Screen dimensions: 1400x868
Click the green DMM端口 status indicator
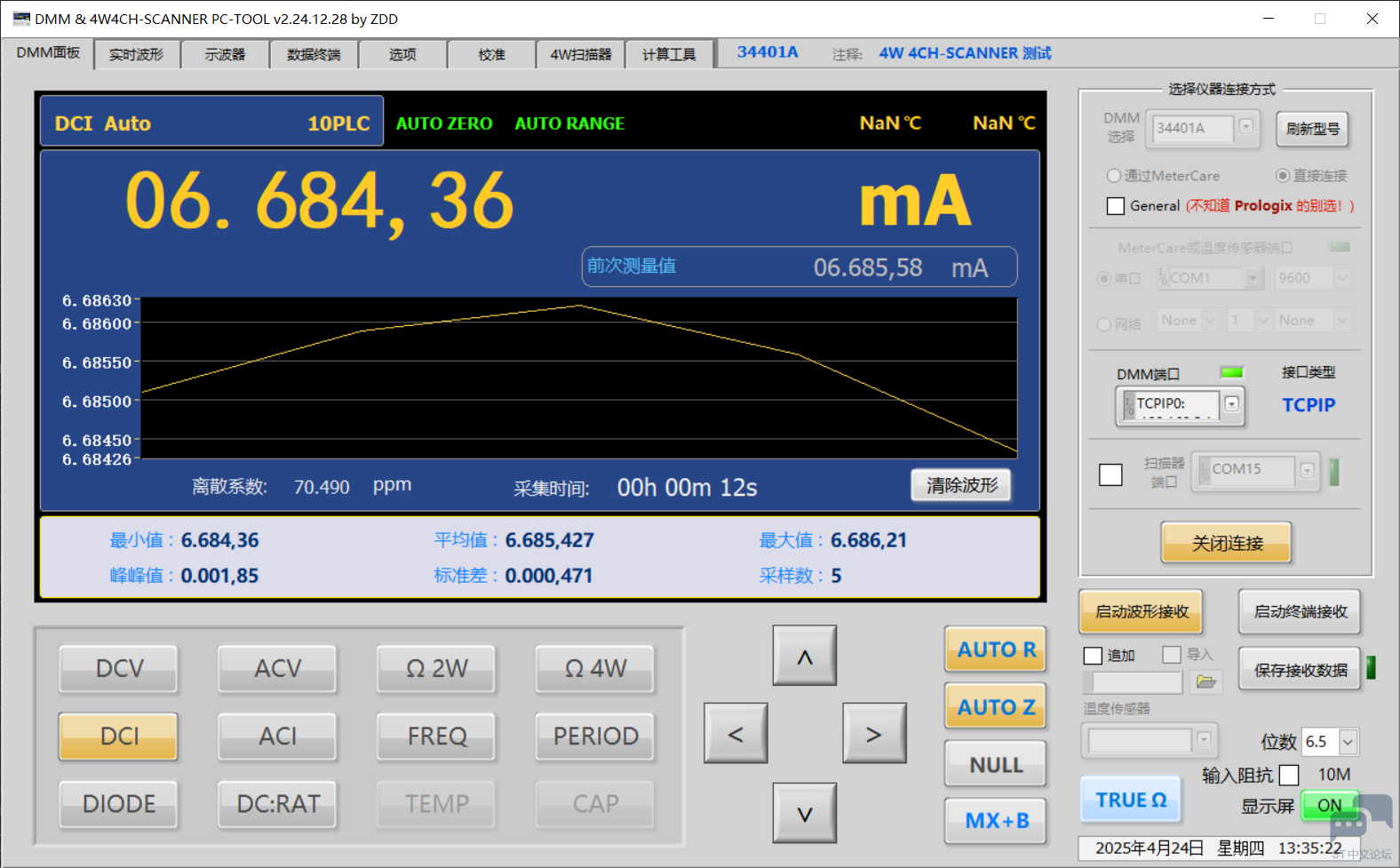coord(1232,373)
